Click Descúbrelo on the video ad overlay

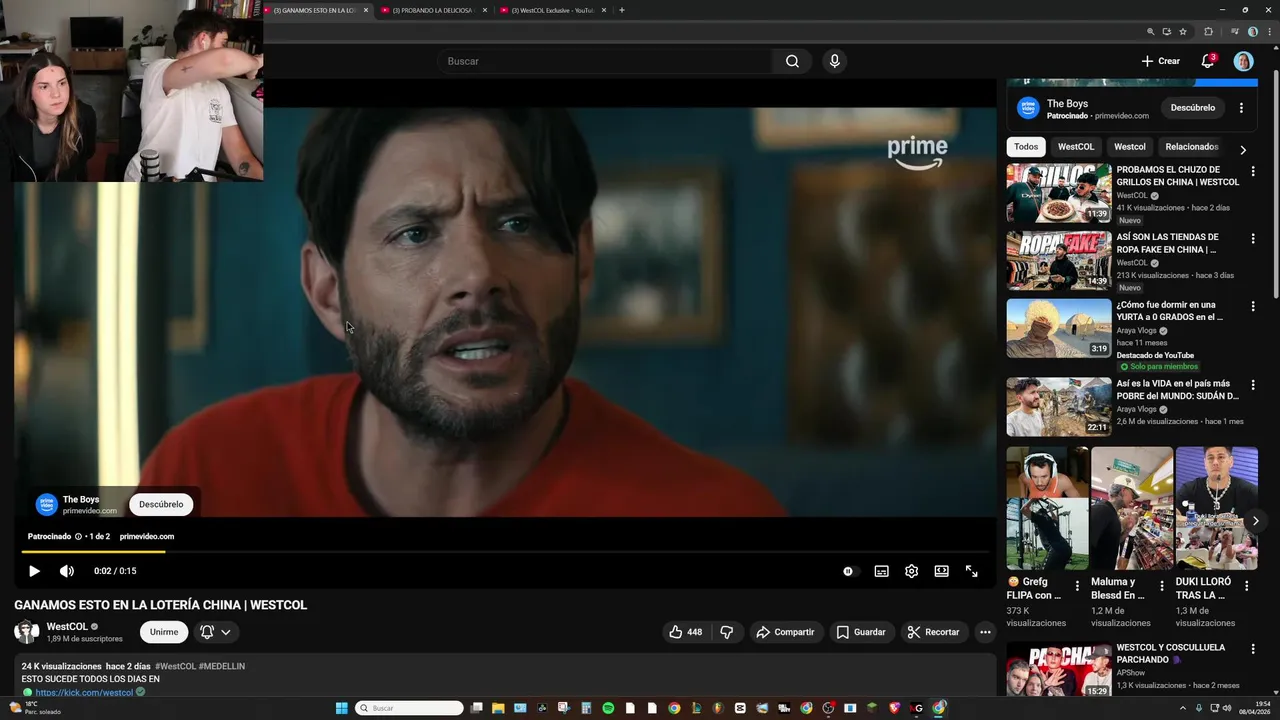pos(161,504)
